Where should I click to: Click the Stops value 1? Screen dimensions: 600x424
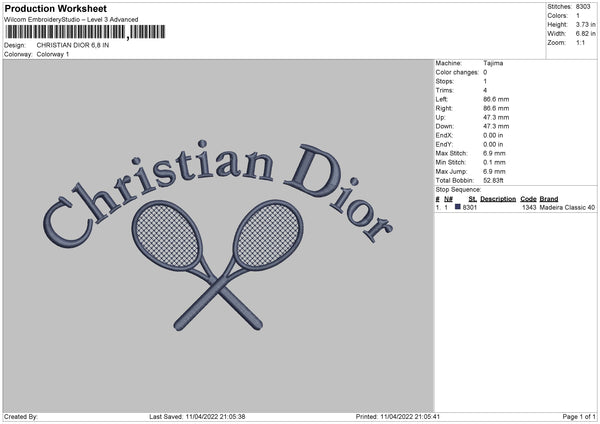[x=485, y=82]
